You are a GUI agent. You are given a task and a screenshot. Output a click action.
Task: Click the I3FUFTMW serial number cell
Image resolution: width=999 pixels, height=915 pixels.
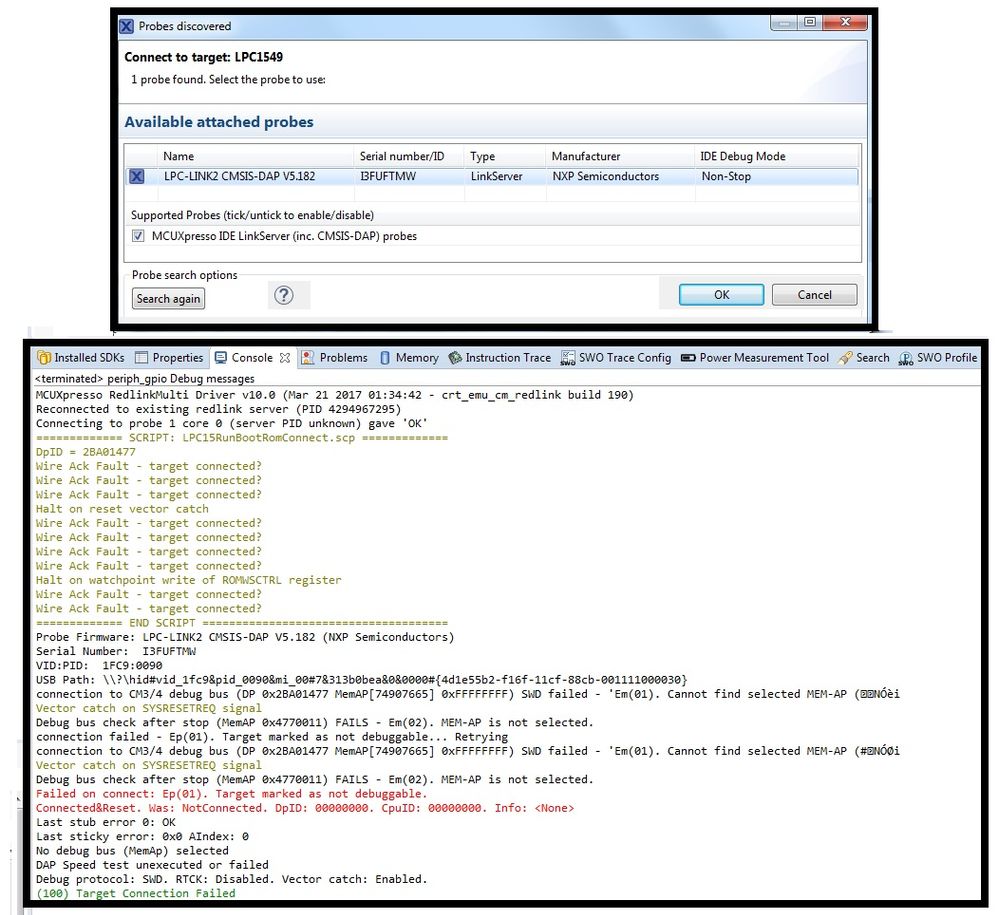tap(388, 177)
